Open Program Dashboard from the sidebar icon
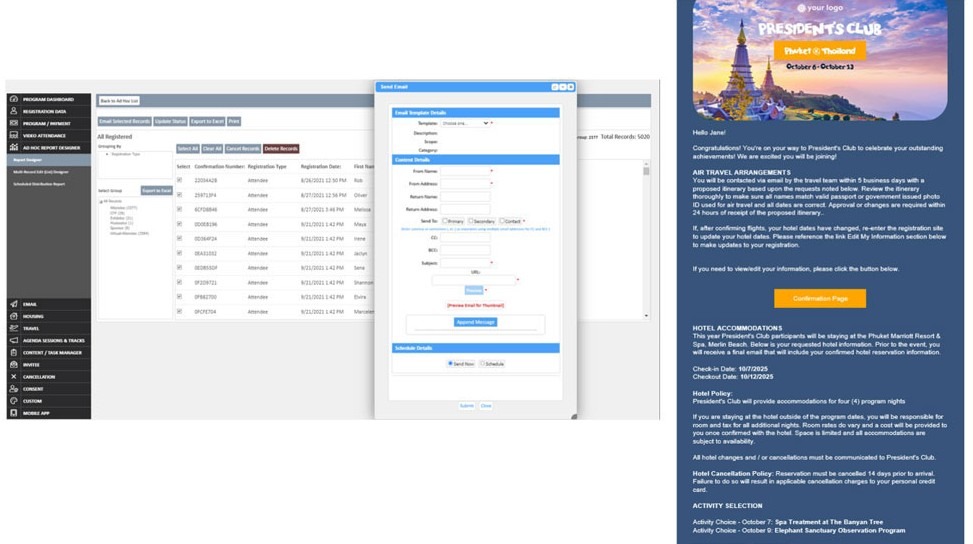This screenshot has width=973, height=544. point(13,99)
